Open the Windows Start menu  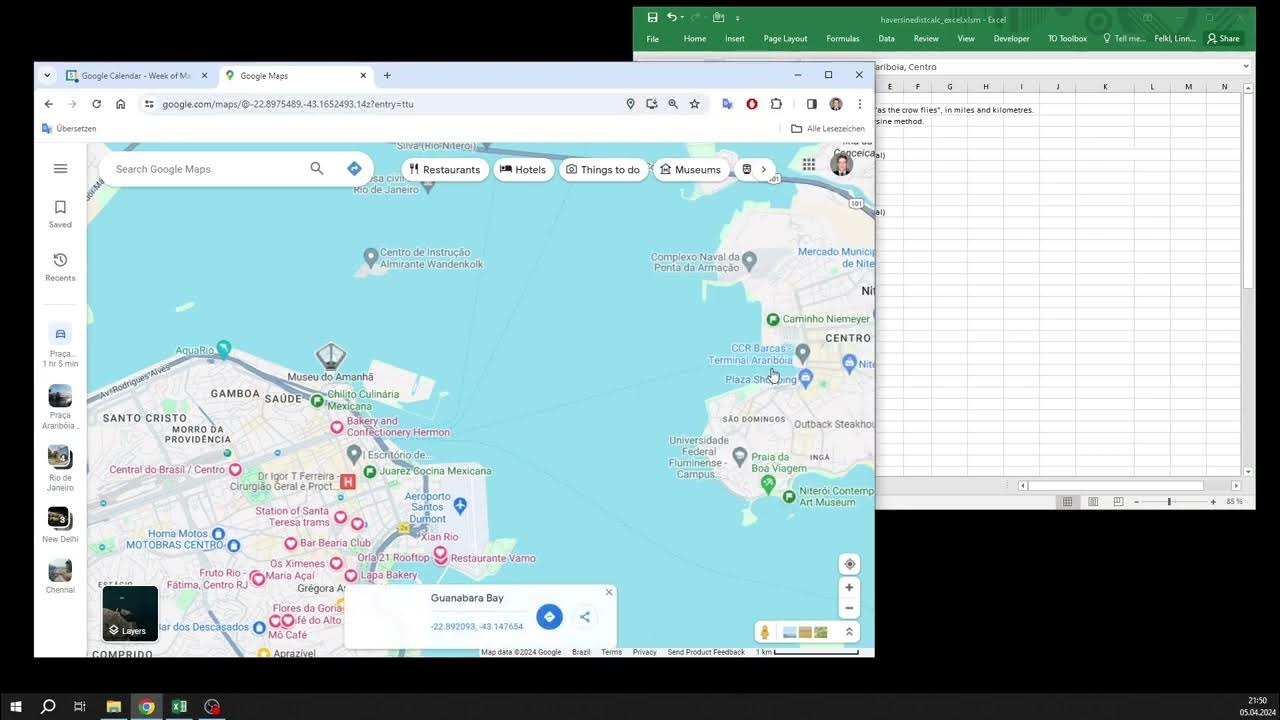click(x=15, y=706)
